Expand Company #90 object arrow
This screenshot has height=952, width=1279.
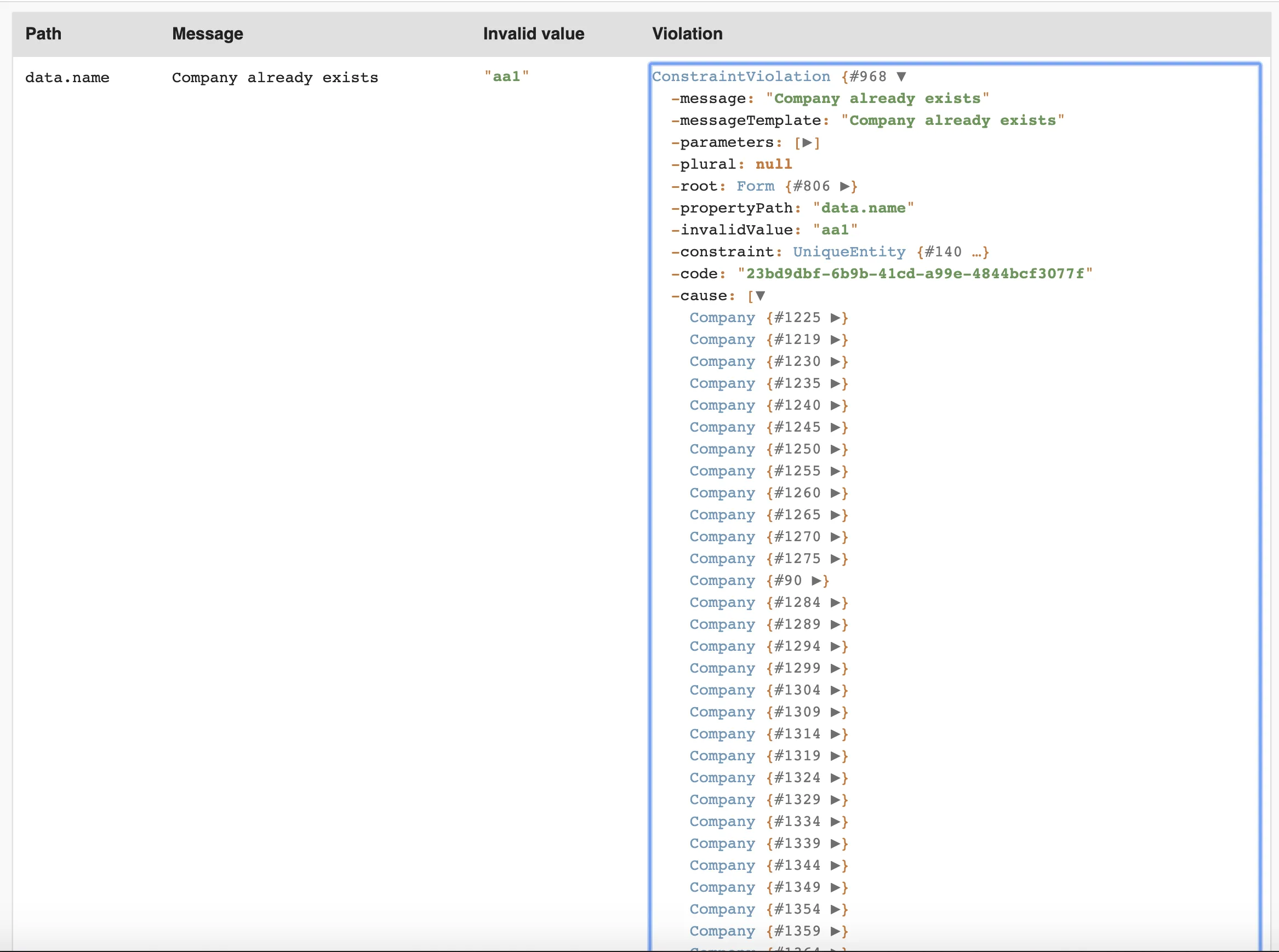(x=816, y=580)
